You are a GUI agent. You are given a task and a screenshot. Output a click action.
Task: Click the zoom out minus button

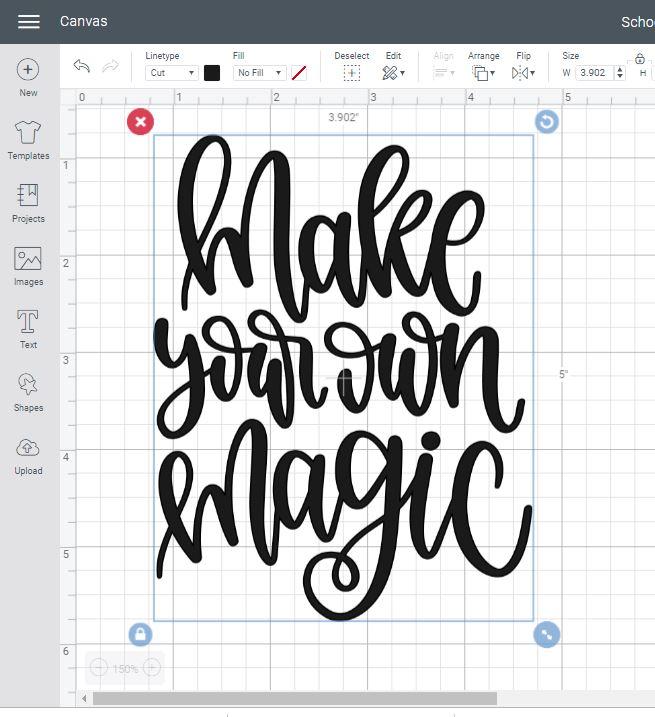[98, 667]
